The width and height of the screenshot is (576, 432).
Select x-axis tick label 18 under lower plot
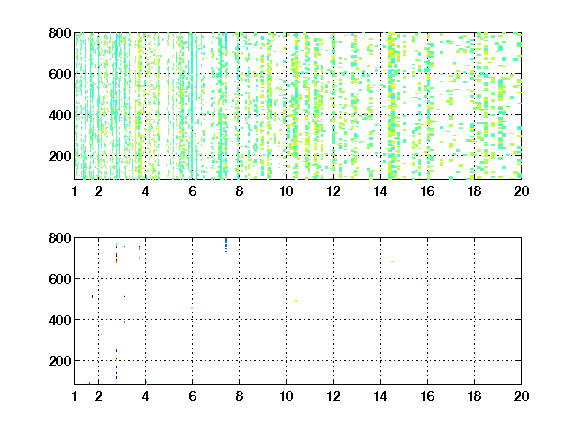coord(474,396)
